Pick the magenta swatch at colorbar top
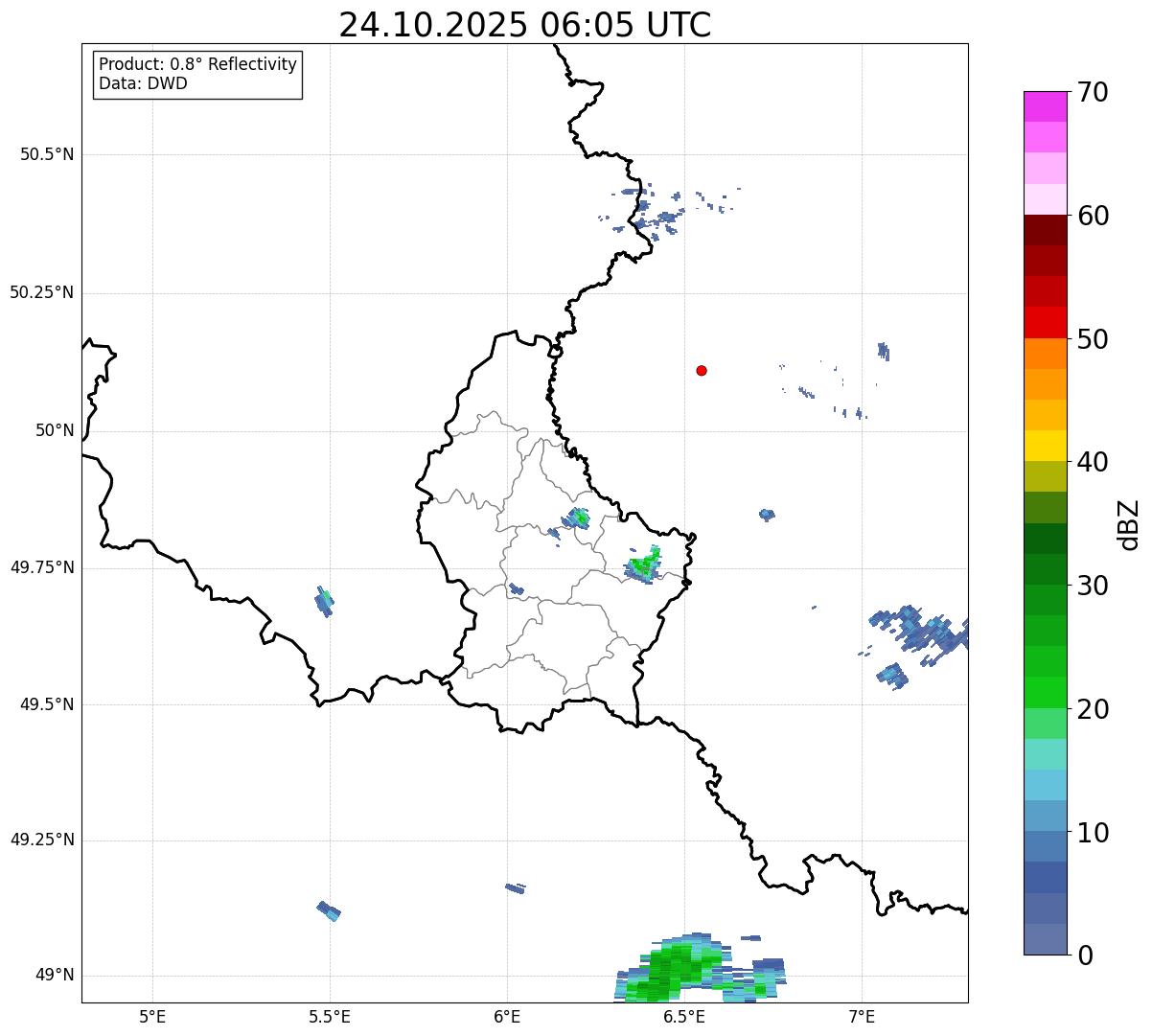Screen dimensions: 1152x1036 [x=1046, y=106]
